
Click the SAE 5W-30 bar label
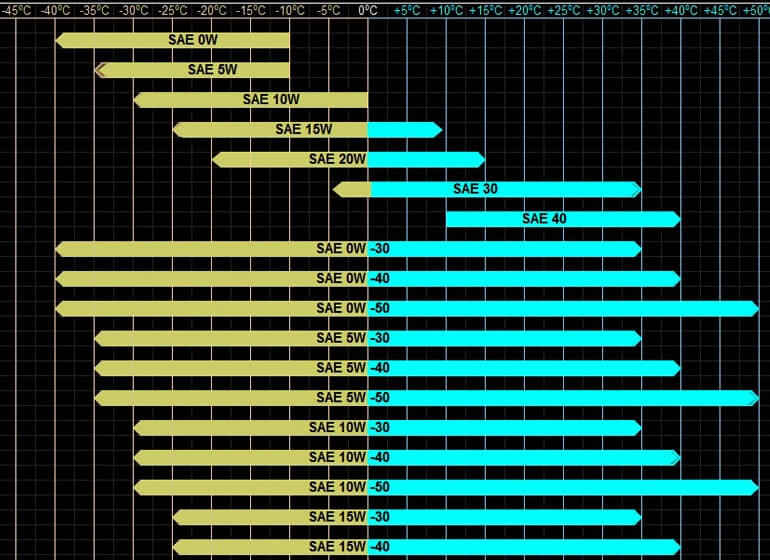(x=353, y=338)
